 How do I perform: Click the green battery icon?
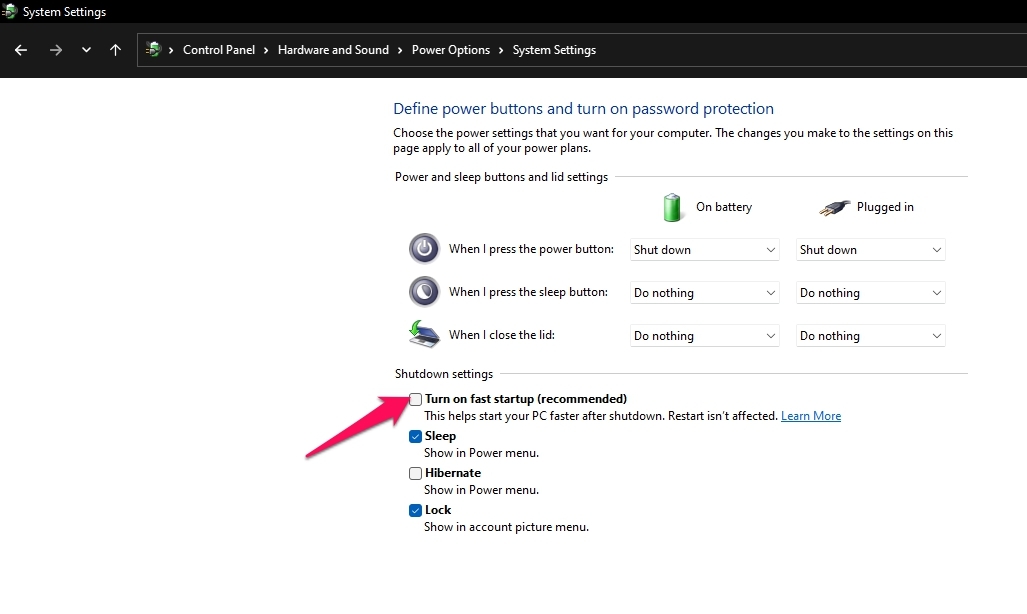(672, 207)
